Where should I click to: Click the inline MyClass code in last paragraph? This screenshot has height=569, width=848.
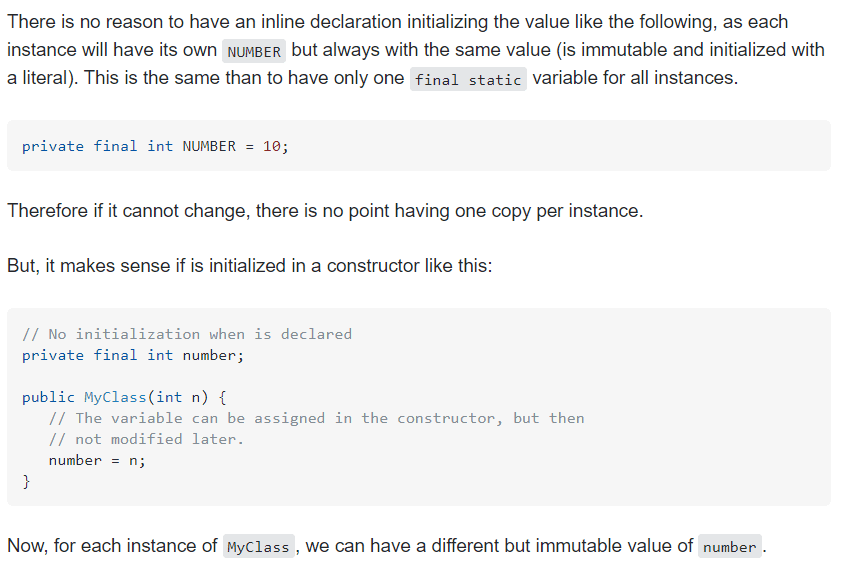point(258,547)
